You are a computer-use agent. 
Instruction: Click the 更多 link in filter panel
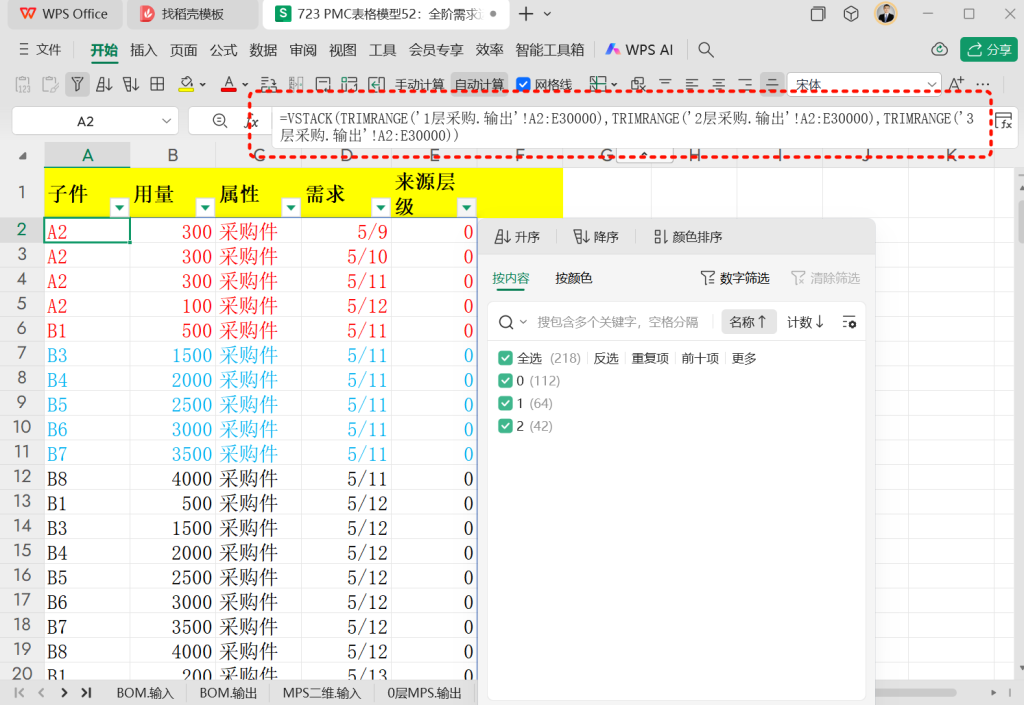pyautogui.click(x=744, y=358)
